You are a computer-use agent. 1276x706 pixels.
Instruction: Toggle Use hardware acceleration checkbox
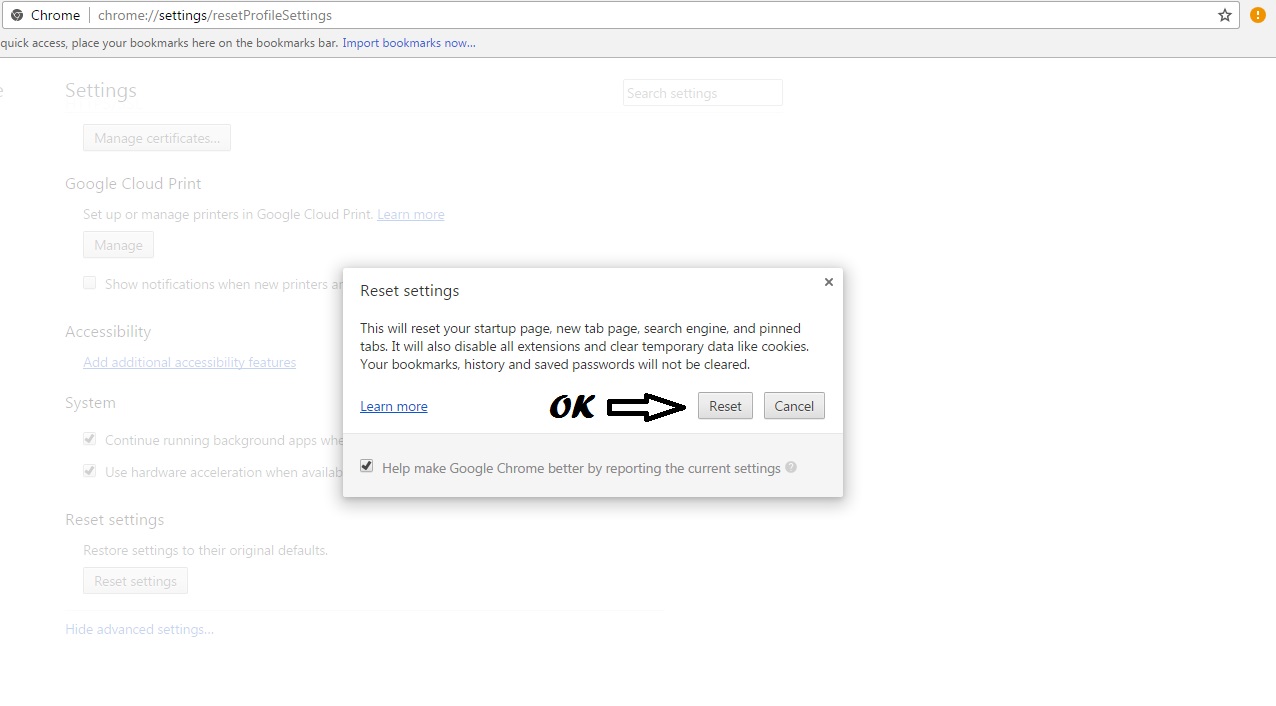(x=90, y=471)
